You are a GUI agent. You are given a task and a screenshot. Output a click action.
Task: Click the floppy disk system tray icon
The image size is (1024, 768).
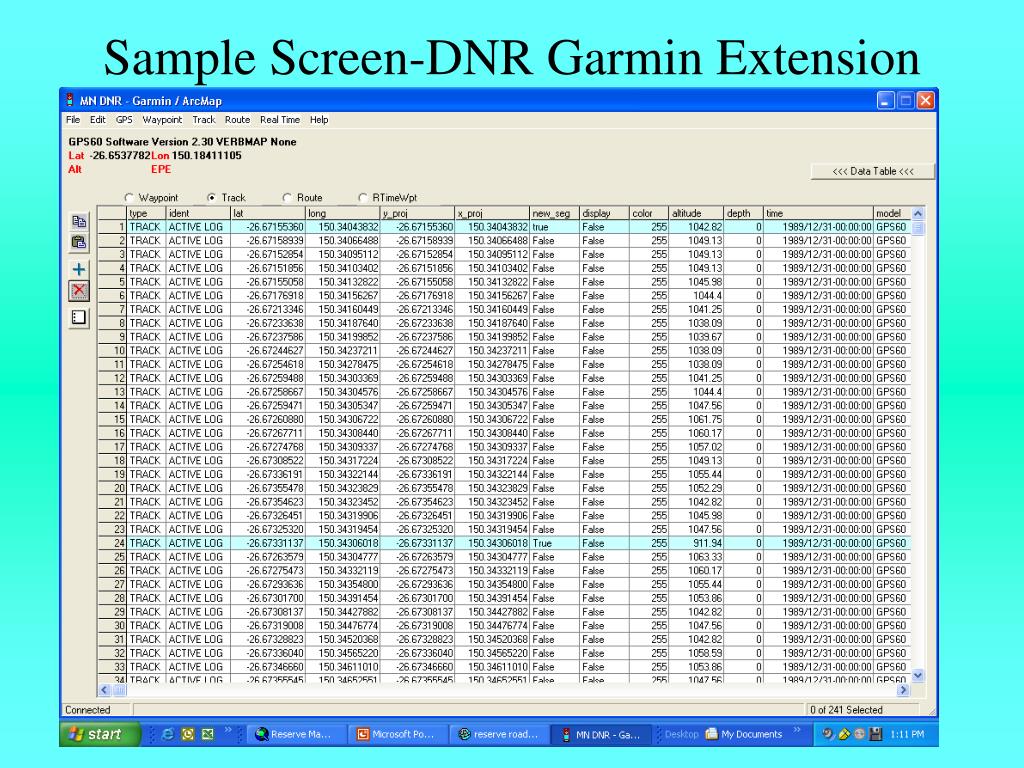tap(876, 734)
